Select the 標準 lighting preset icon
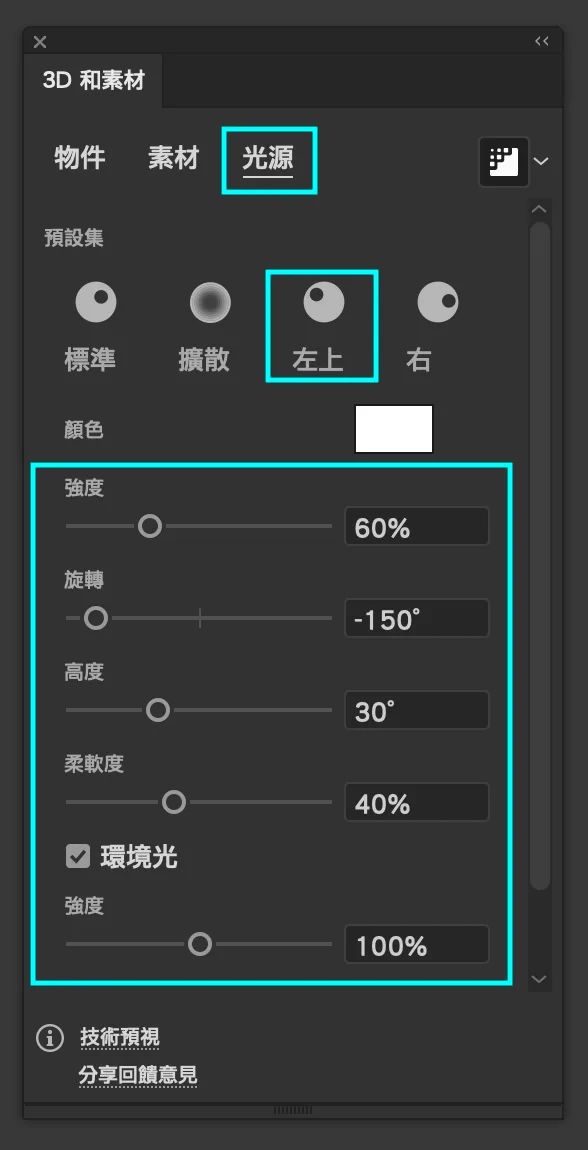Image resolution: width=588 pixels, height=1150 pixels. coord(96,302)
